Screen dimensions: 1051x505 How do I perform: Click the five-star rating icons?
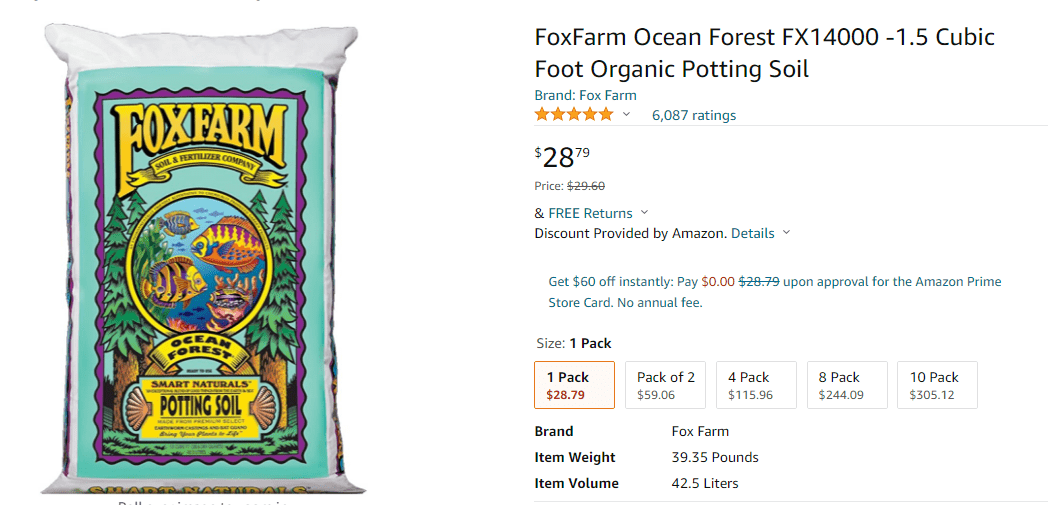click(x=574, y=115)
